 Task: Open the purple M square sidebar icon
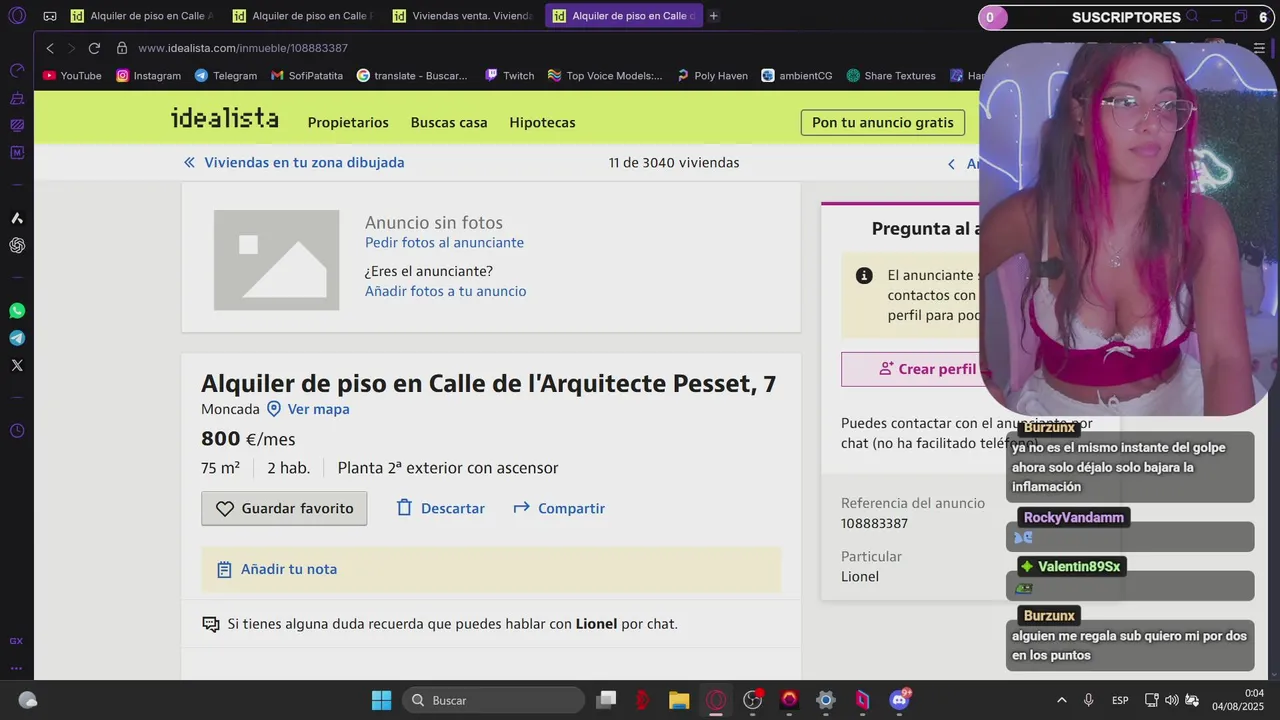(17, 153)
